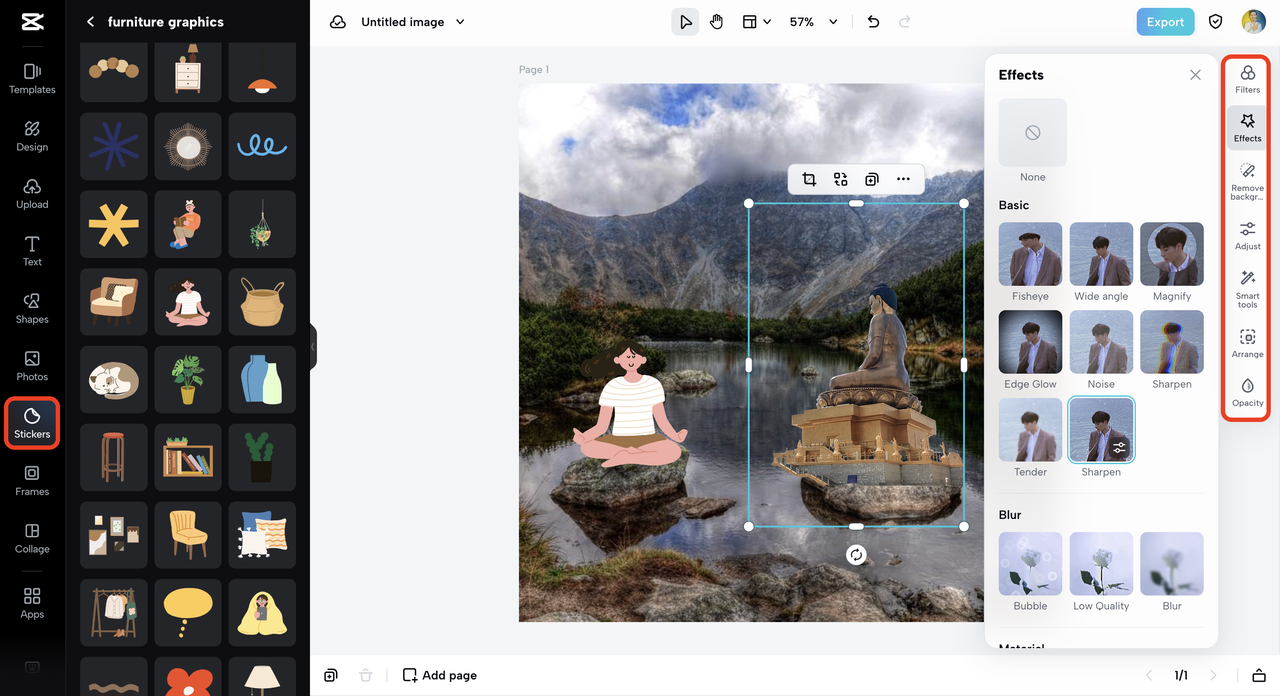Select the bookshelf sticker
Viewport: 1280px width, 696px height.
188,458
